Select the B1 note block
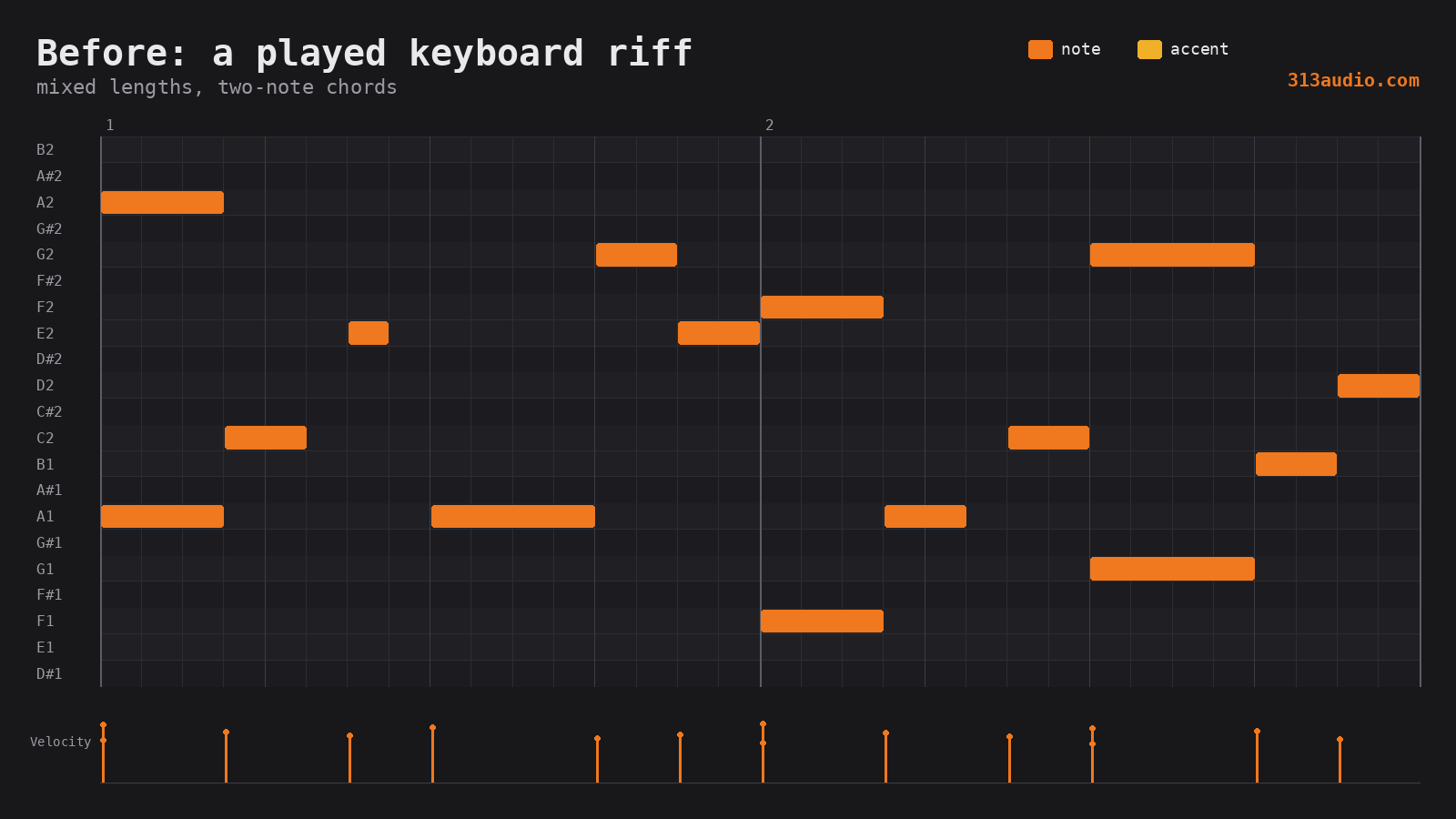The height and width of the screenshot is (819, 1456). 1296,464
